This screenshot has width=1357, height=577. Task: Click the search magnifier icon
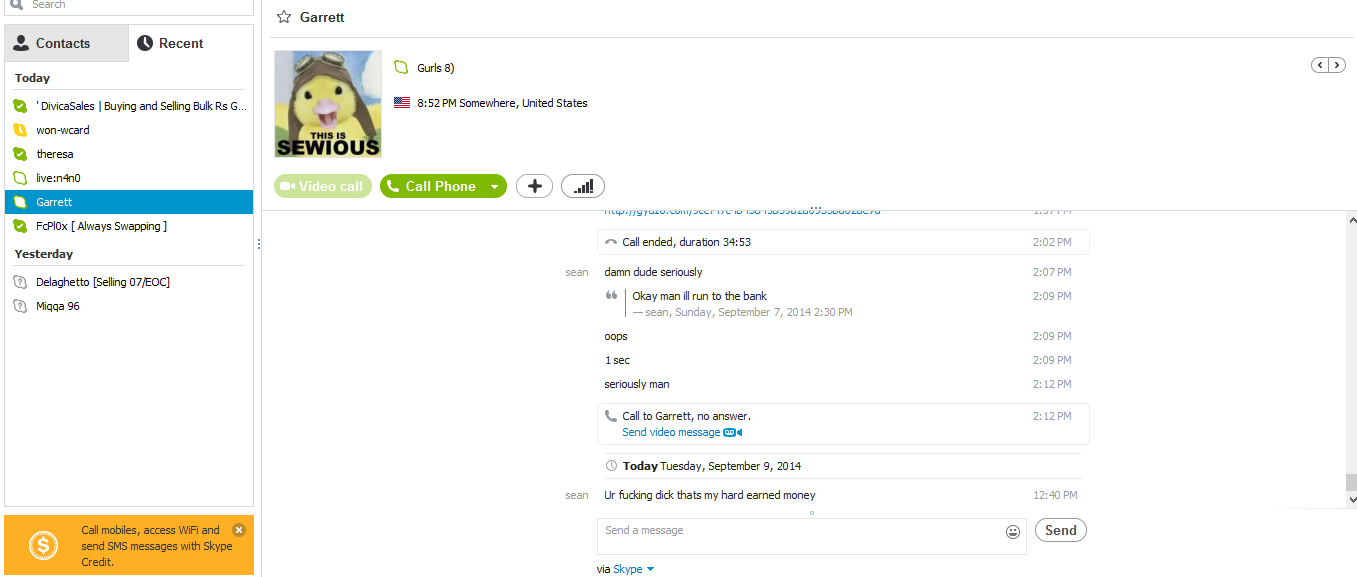[16, 4]
